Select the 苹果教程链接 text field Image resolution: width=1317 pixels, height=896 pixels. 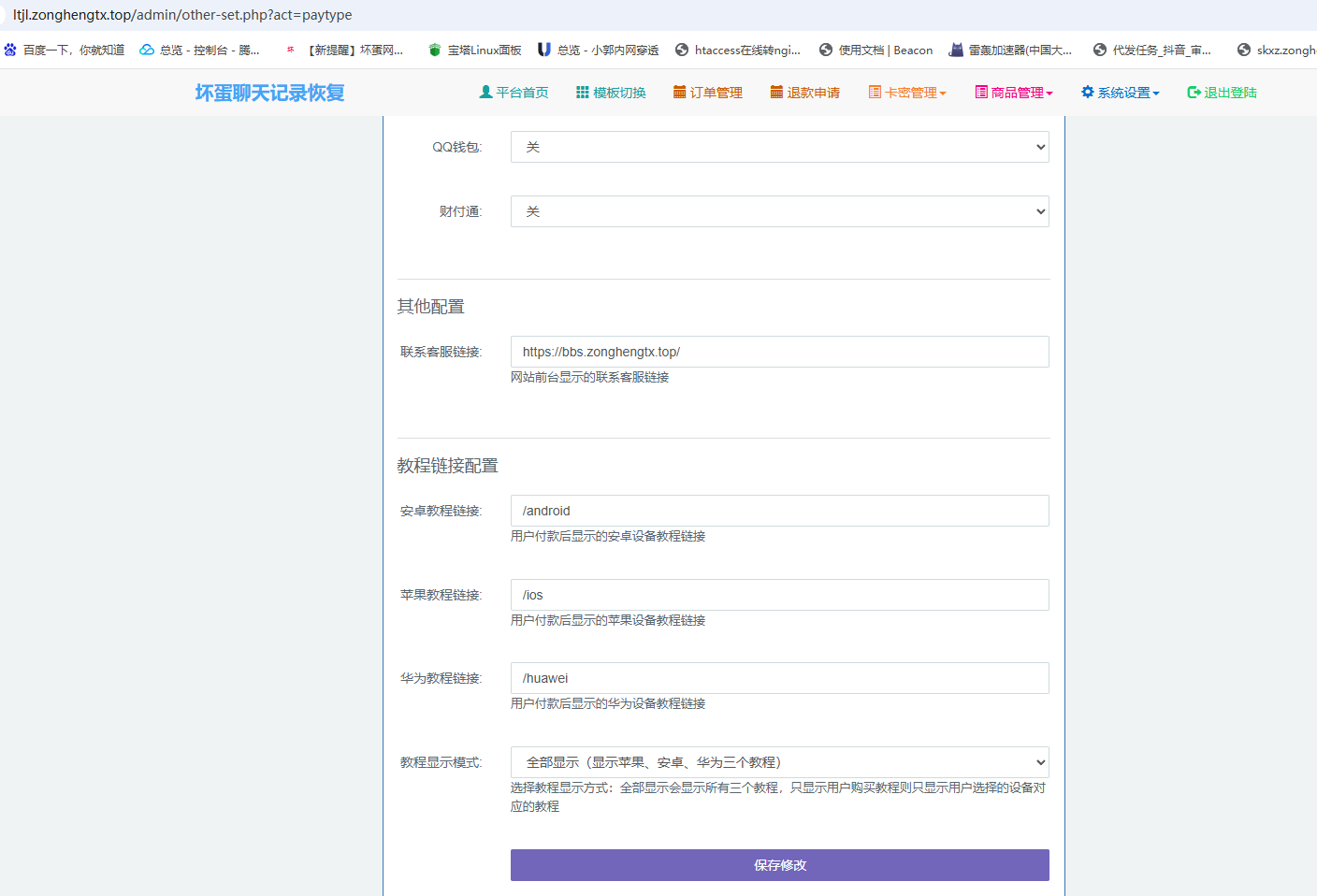(x=779, y=595)
